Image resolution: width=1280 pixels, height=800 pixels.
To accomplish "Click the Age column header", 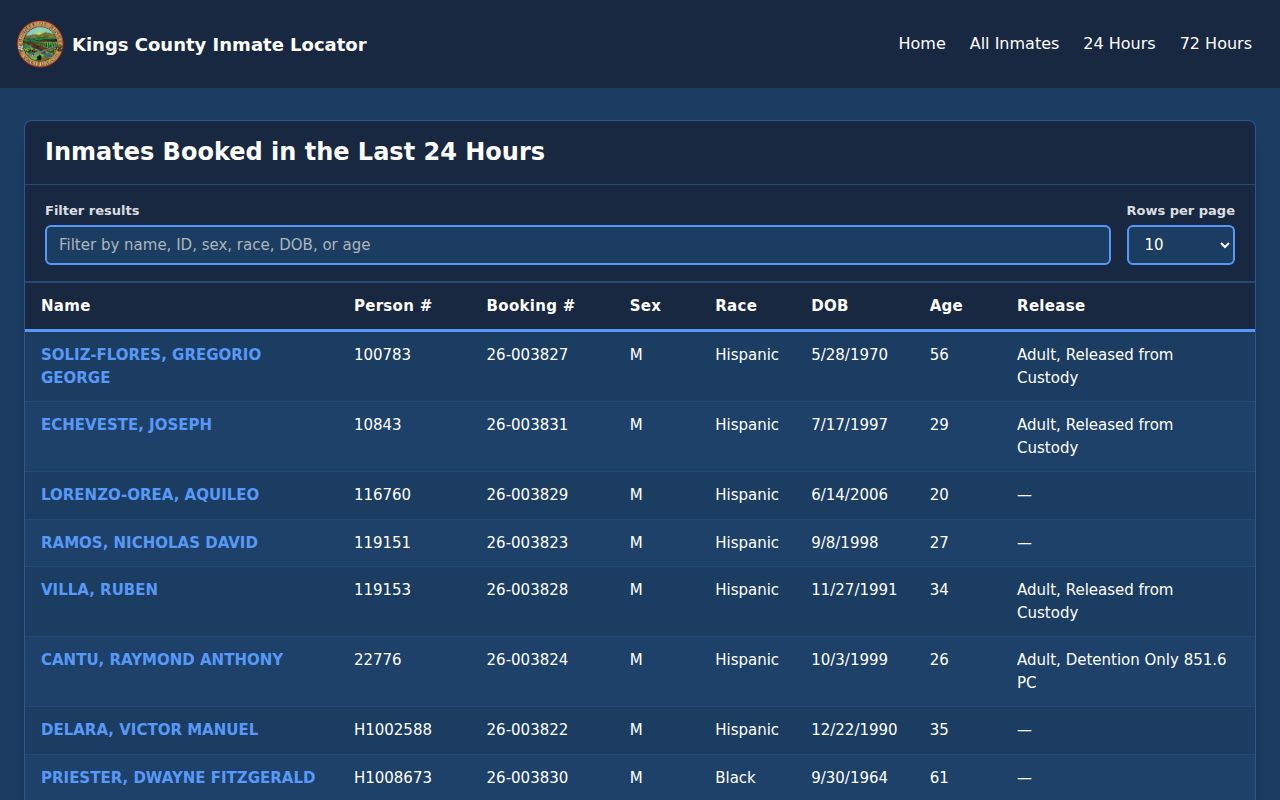I will click(x=946, y=306).
